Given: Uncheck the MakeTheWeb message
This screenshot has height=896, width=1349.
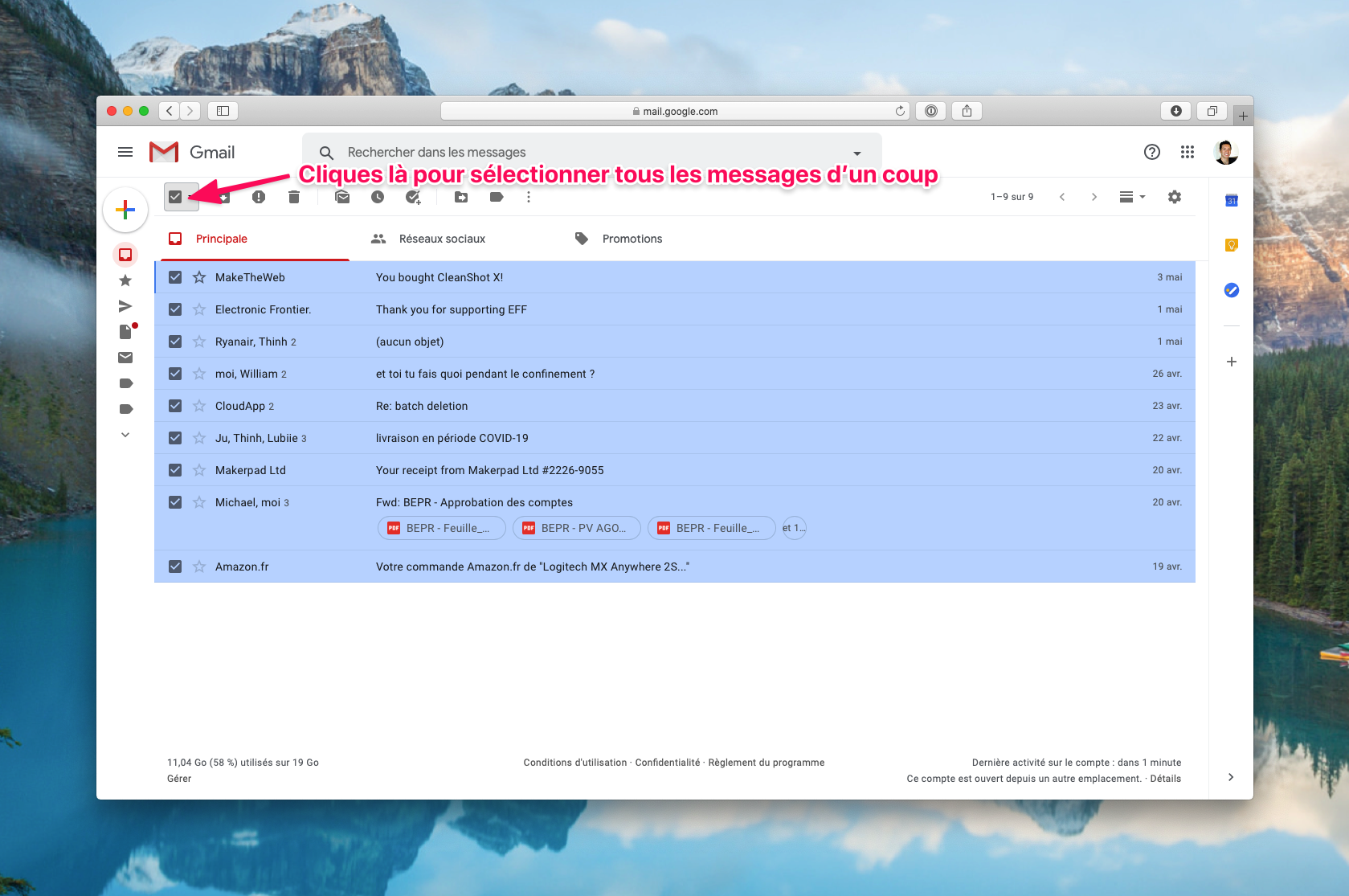Looking at the screenshot, I should 175,277.
